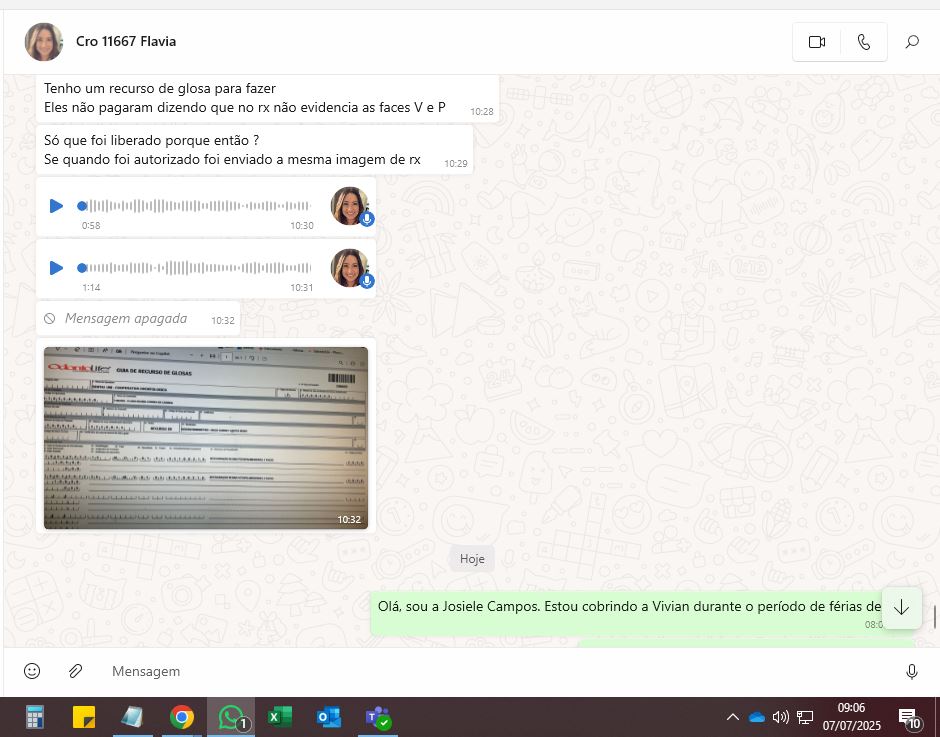Screen dimensions: 940x737
Task: Expand the system tray hidden icons chevron
Action: (x=732, y=717)
